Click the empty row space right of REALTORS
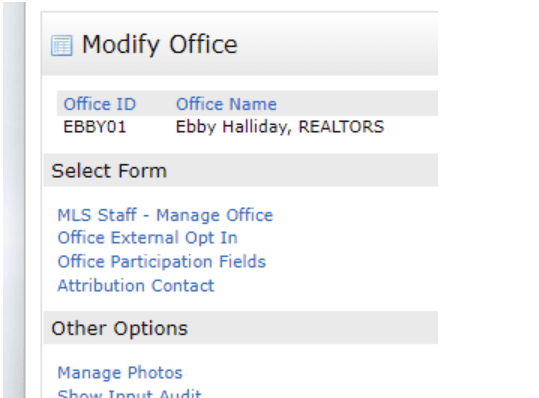Viewport: 539px width, 398px height. (x=411, y=127)
